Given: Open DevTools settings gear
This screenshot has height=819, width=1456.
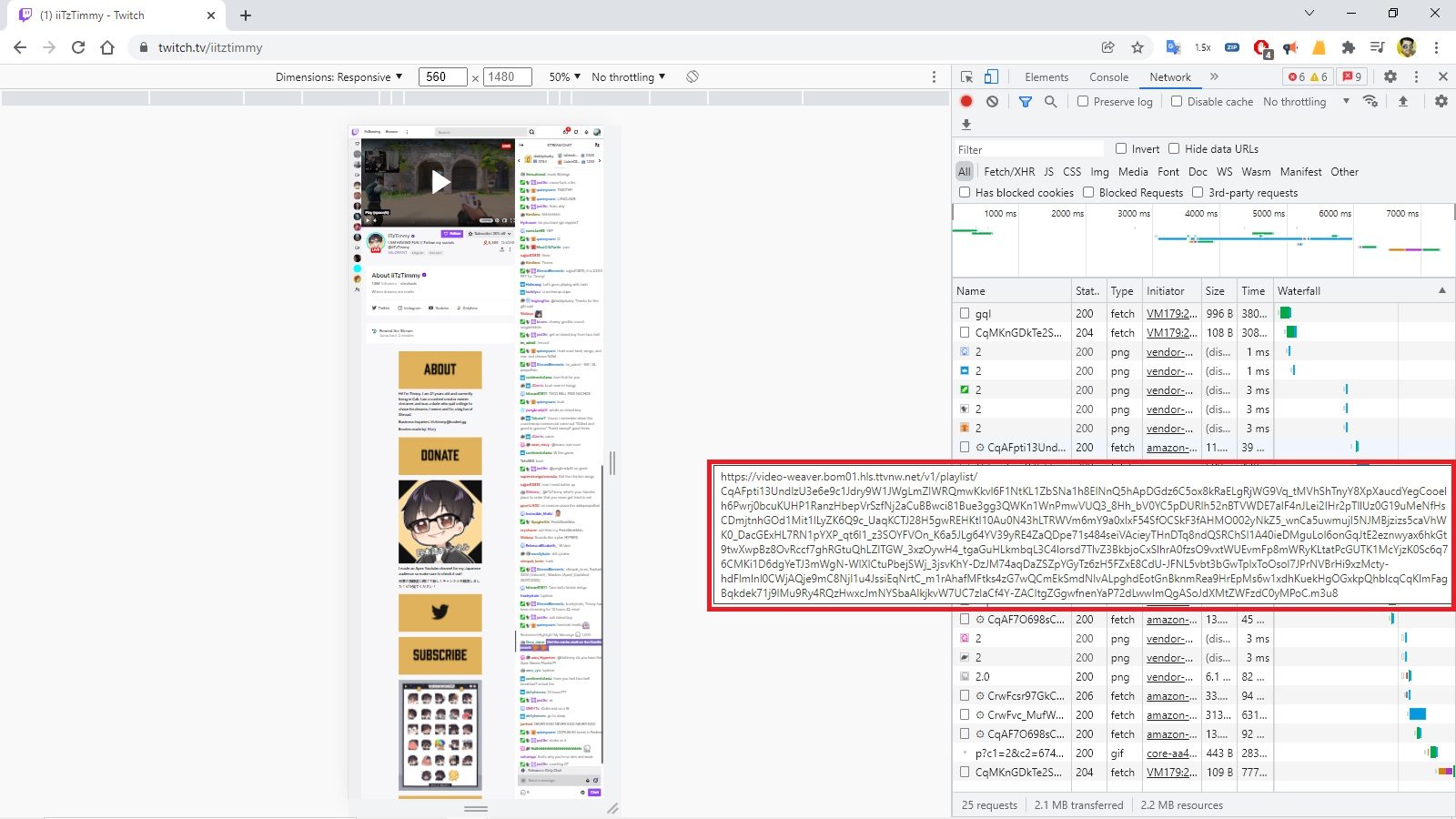Looking at the screenshot, I should [x=1390, y=77].
